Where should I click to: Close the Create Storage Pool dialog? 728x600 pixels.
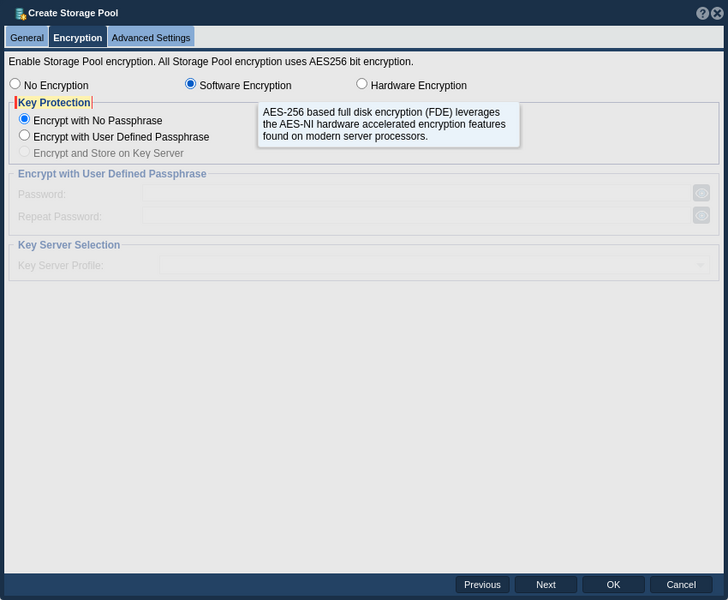717,13
